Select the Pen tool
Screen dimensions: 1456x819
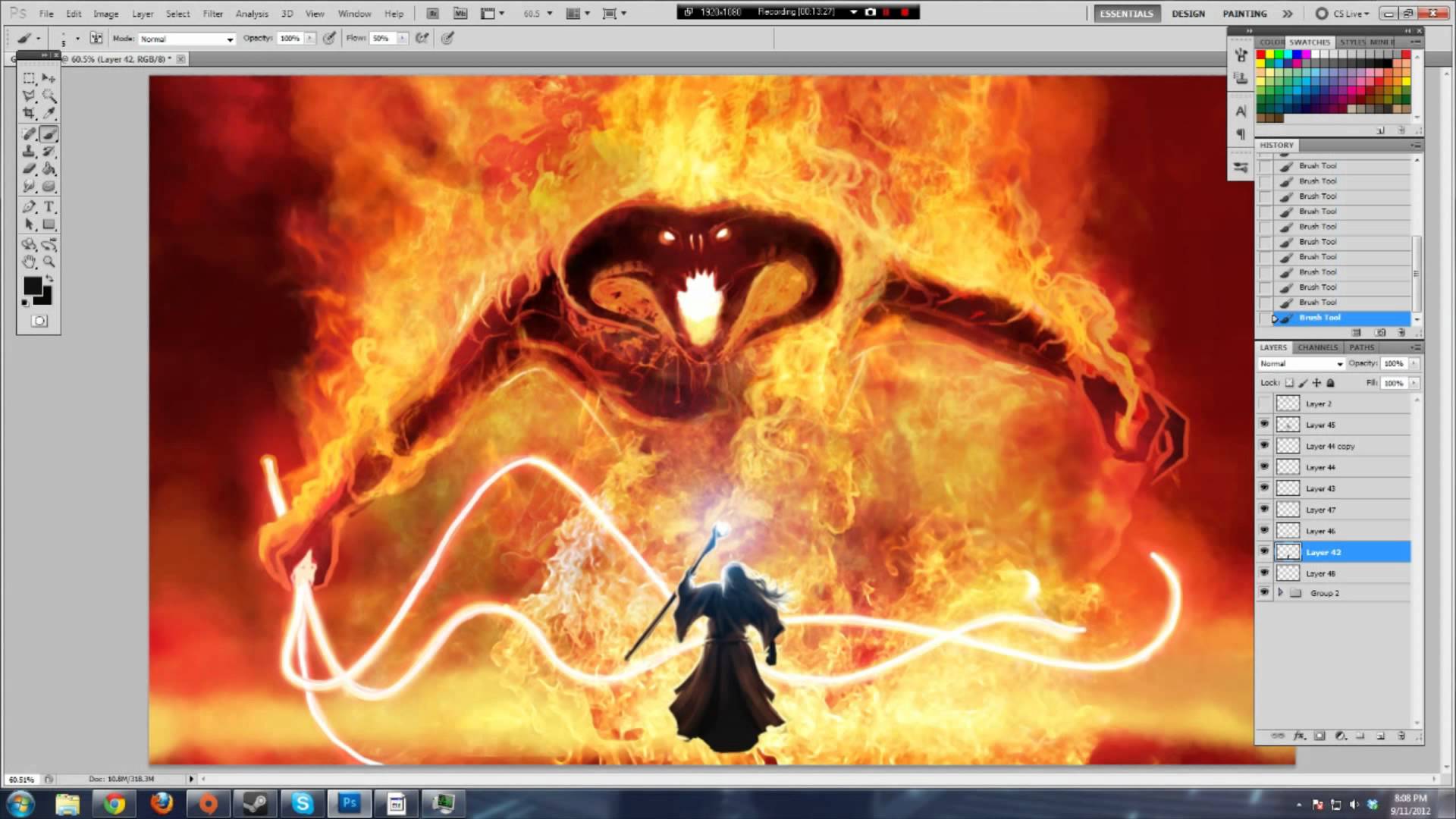click(x=30, y=206)
